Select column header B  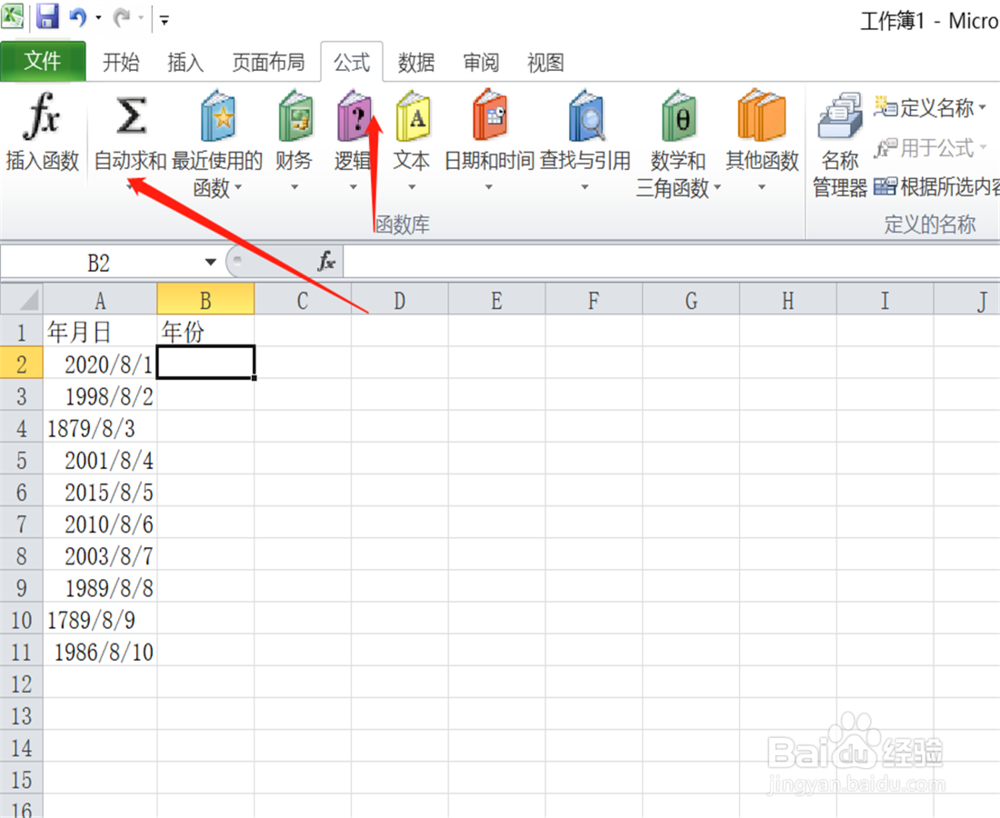click(x=205, y=300)
